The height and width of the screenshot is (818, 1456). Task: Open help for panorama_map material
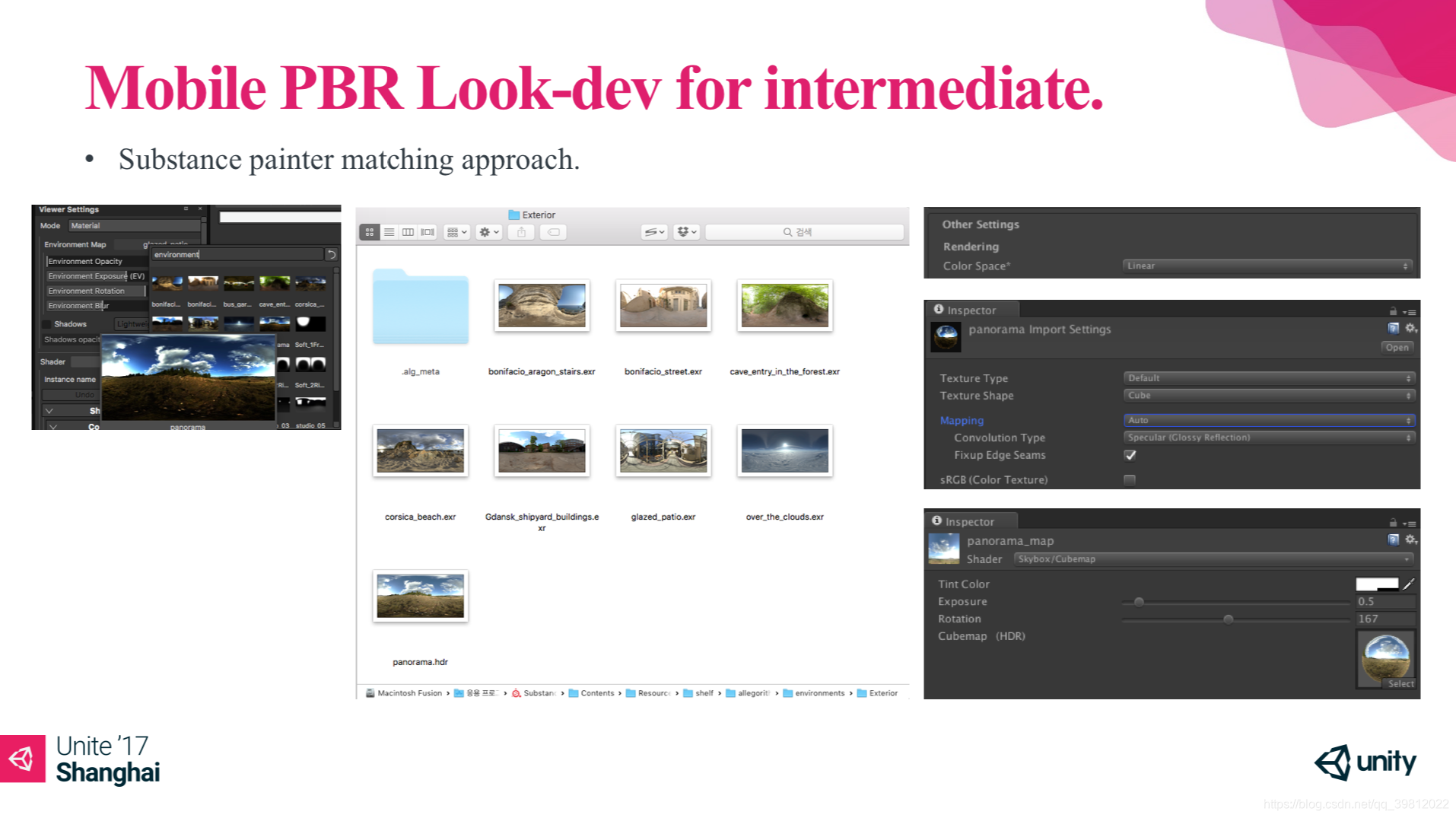[x=1394, y=540]
